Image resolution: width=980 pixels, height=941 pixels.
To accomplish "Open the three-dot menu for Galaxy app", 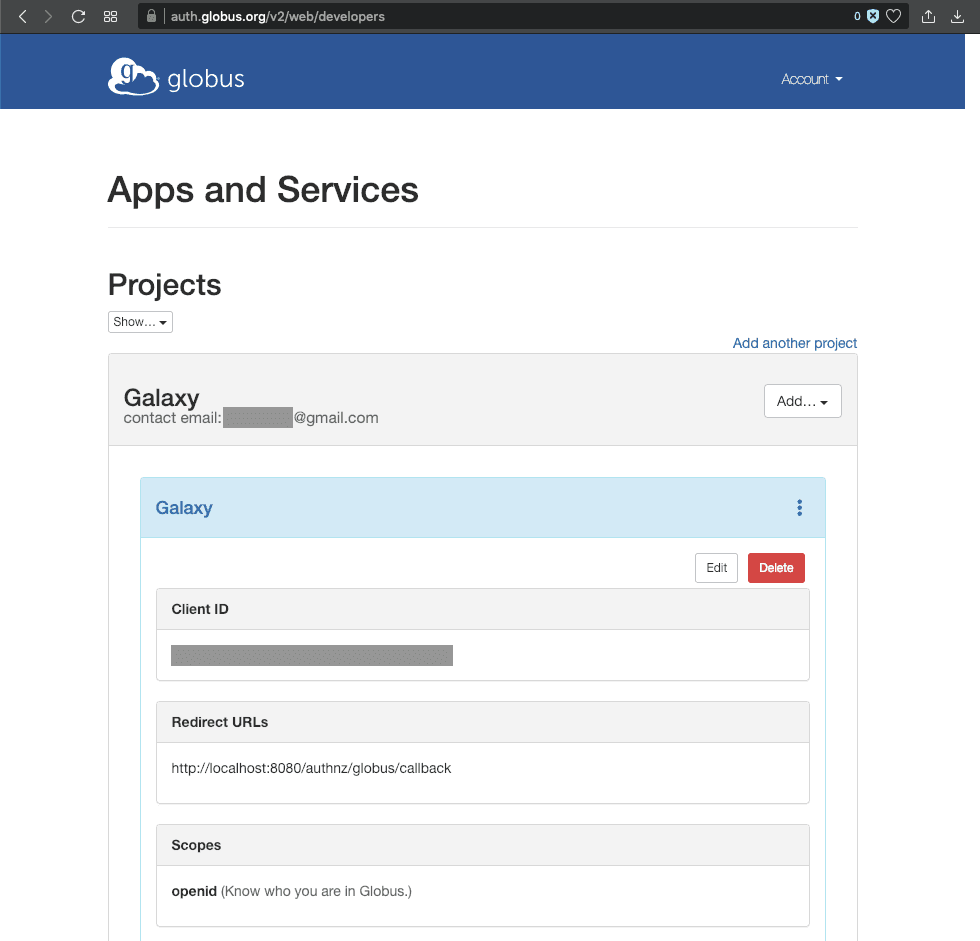I will pyautogui.click(x=799, y=508).
